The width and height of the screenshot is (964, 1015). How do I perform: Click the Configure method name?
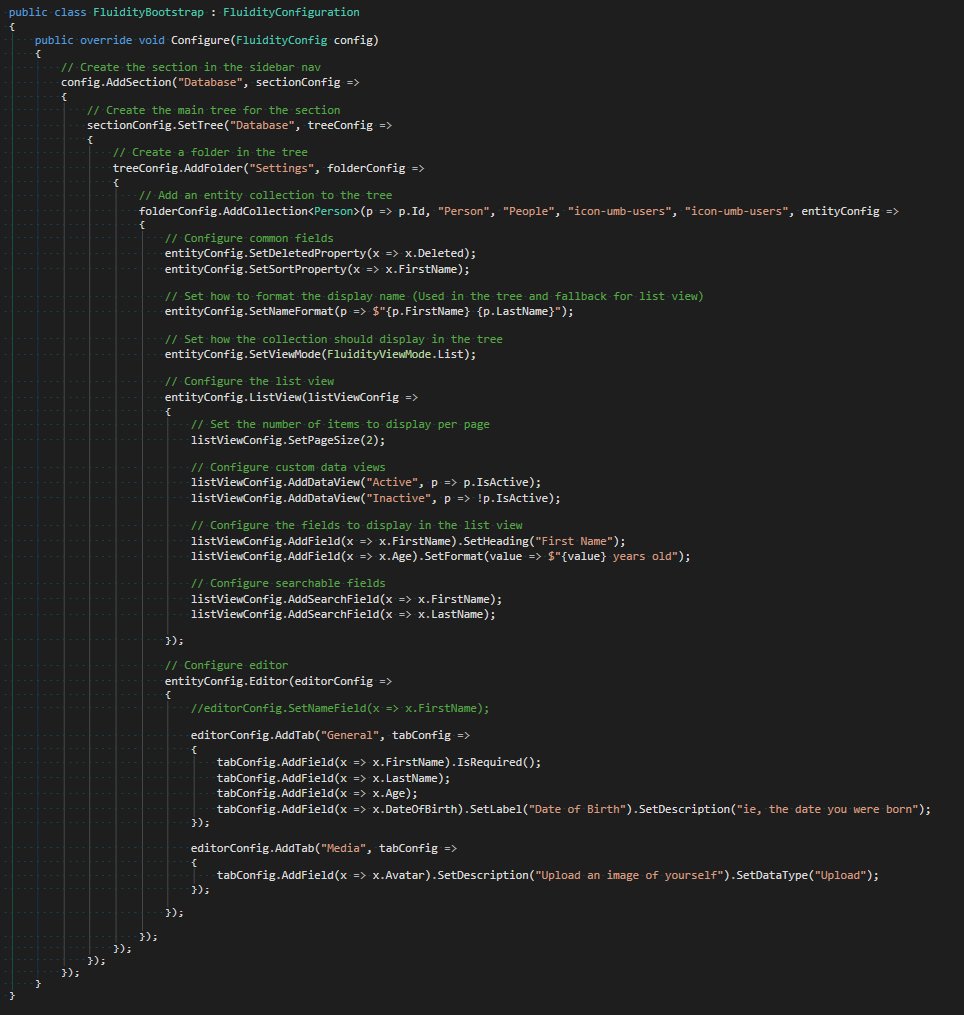[200, 40]
